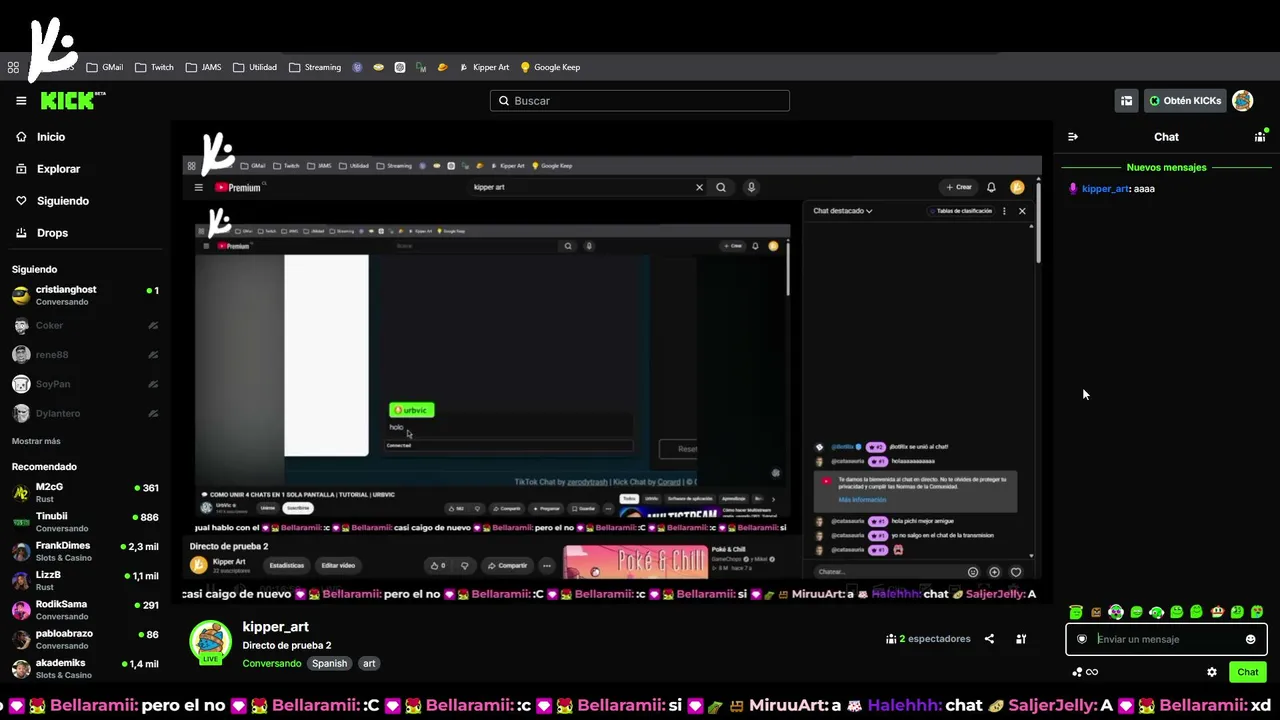Open the Kipper Art bookmark

point(484,68)
